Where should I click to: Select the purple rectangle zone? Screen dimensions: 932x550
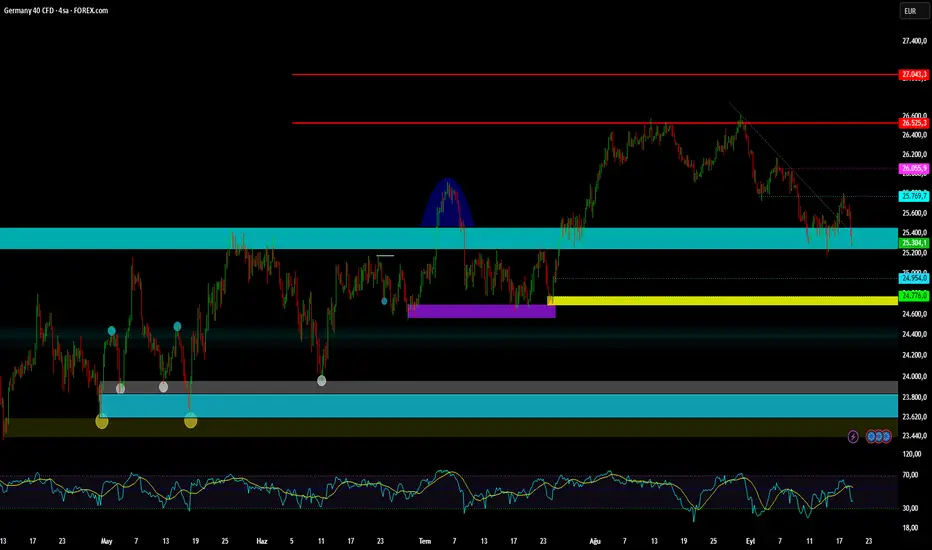pyautogui.click(x=481, y=311)
